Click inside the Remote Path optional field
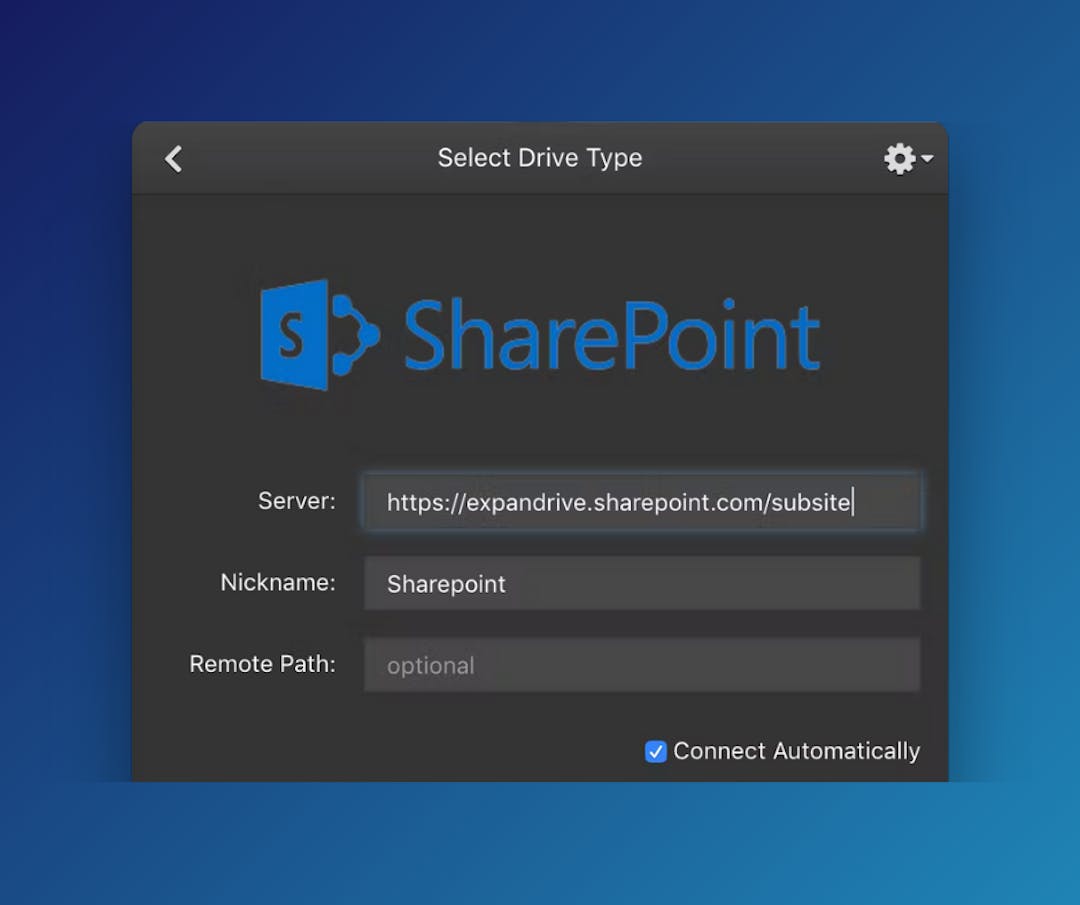Viewport: 1080px width, 905px height. point(641,664)
